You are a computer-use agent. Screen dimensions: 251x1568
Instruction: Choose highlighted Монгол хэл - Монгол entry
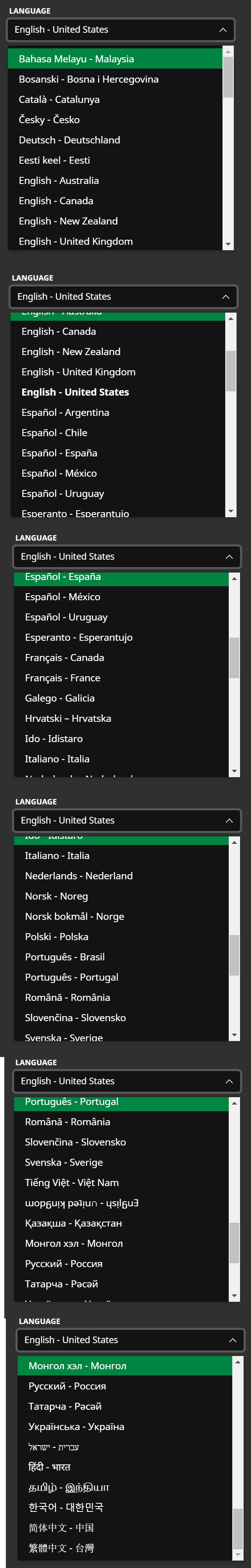point(125,1366)
